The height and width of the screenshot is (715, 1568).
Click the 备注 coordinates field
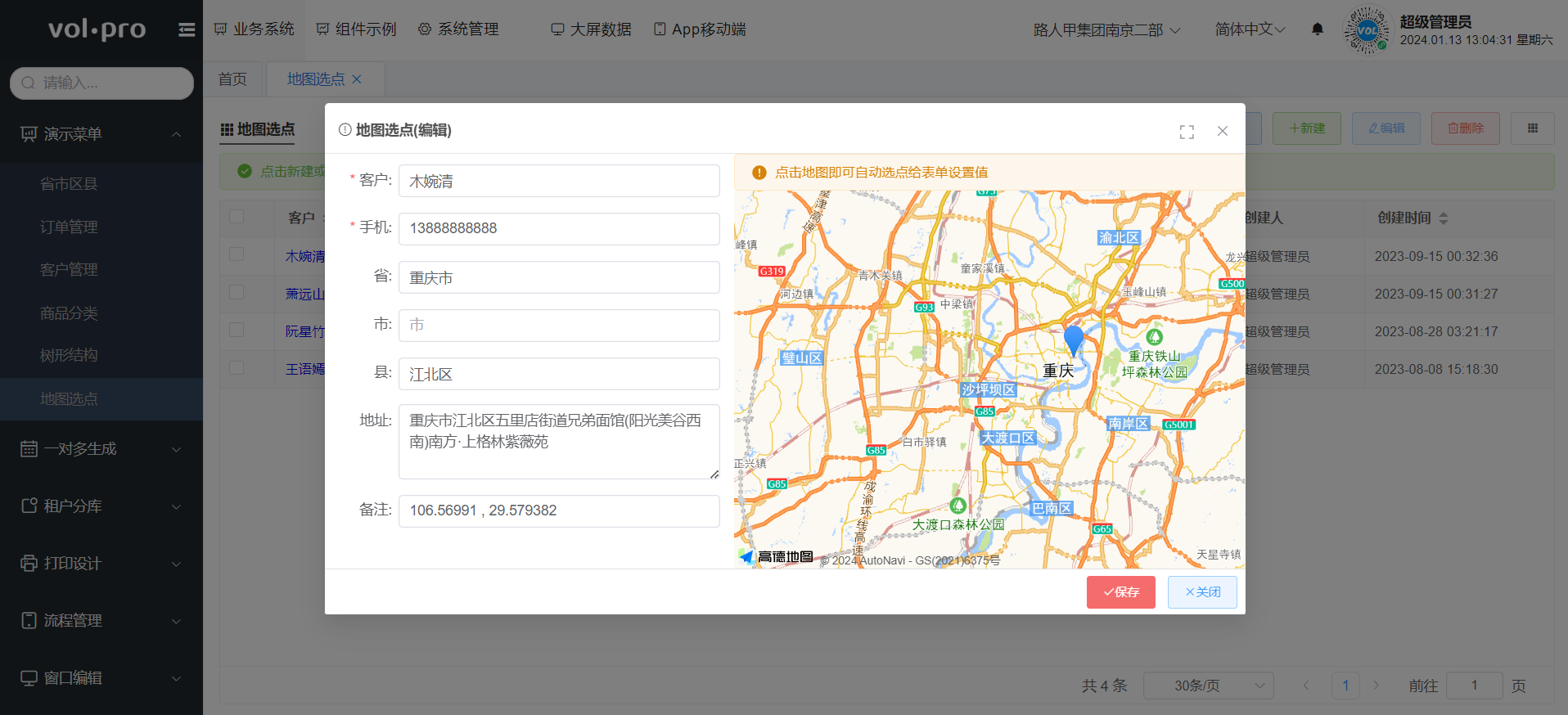pos(559,510)
